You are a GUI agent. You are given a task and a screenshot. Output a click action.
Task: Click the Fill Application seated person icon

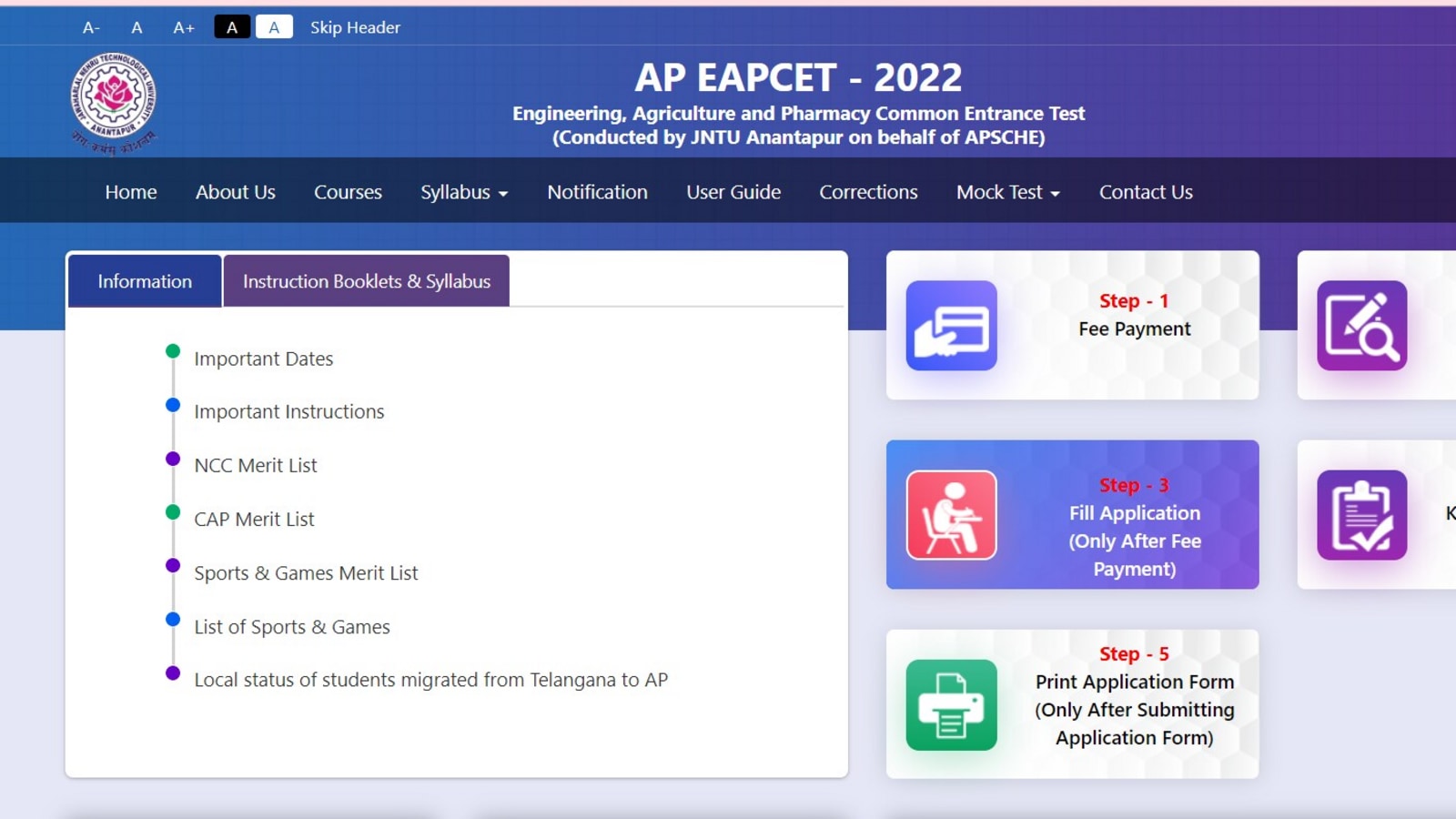point(951,515)
